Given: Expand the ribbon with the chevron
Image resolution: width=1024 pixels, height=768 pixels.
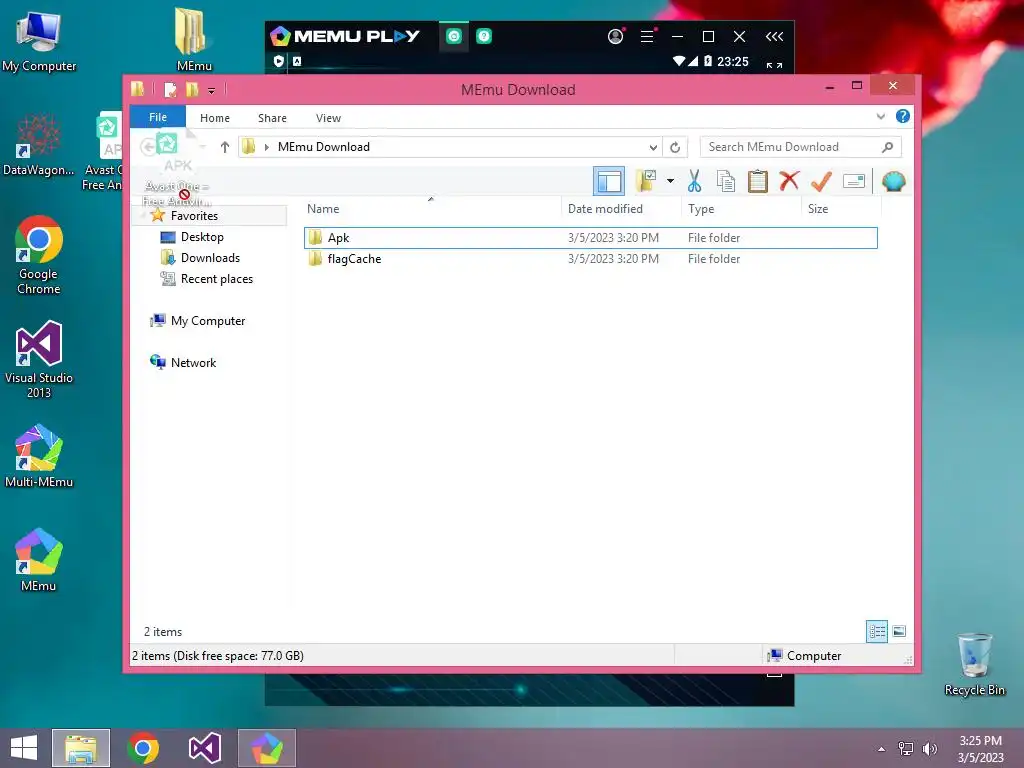Looking at the screenshot, I should tap(880, 116).
